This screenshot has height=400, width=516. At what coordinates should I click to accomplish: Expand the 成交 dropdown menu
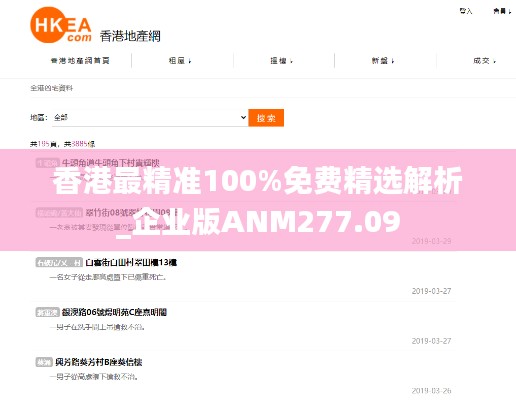point(484,61)
